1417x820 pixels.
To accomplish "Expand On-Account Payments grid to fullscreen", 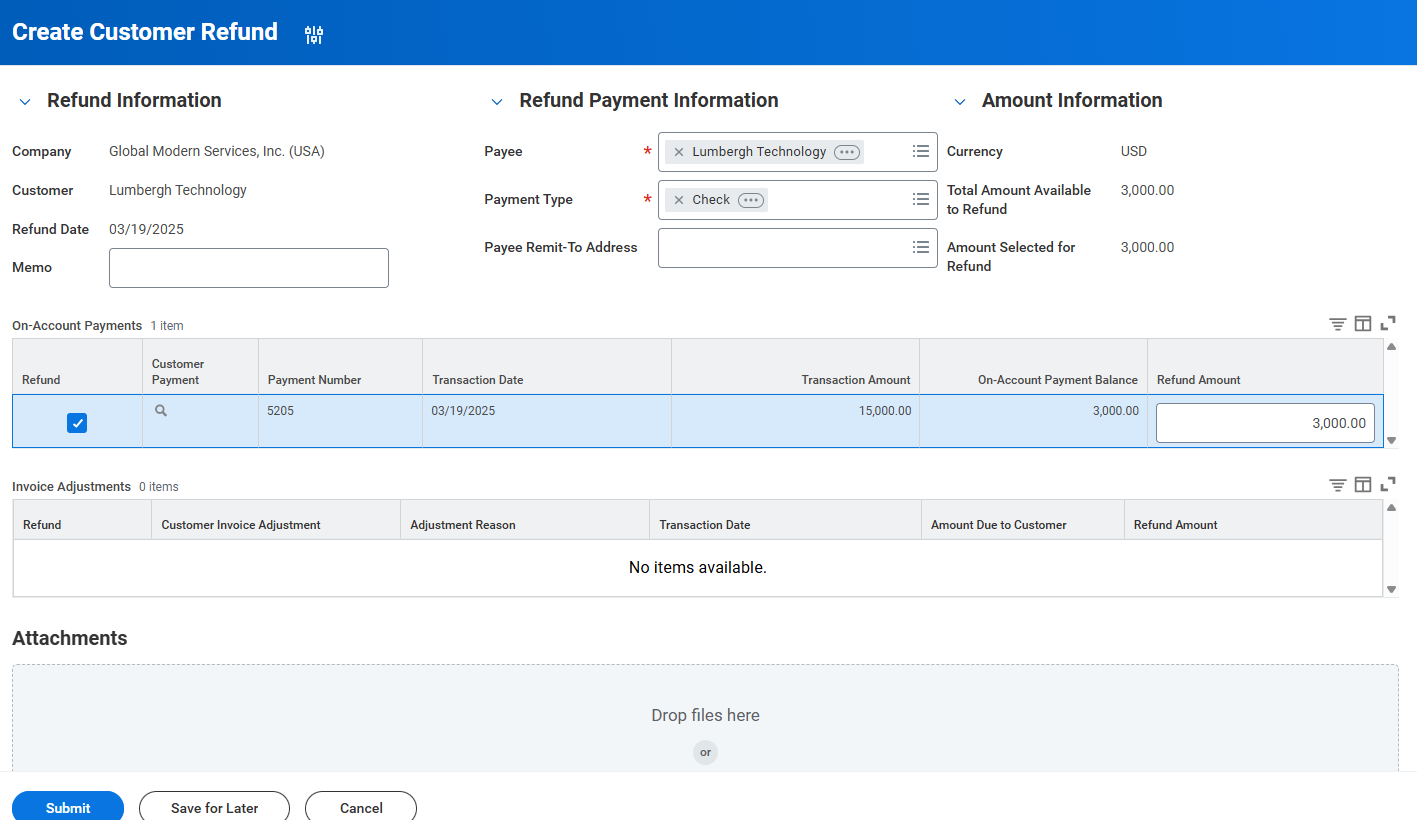I will [1388, 324].
